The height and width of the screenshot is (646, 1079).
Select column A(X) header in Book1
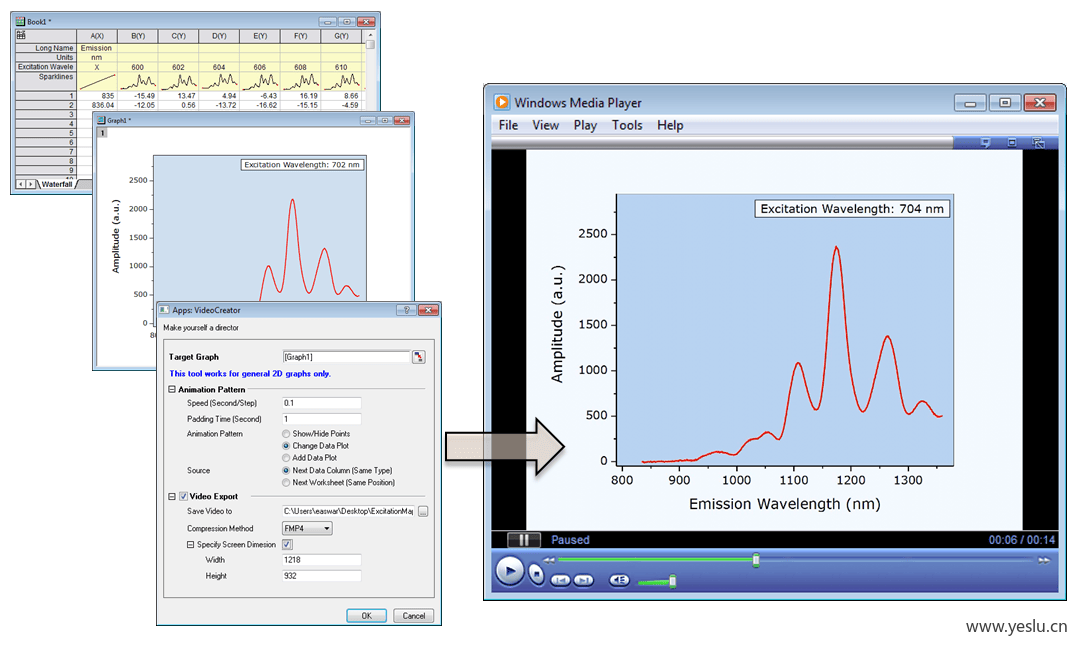click(x=97, y=36)
